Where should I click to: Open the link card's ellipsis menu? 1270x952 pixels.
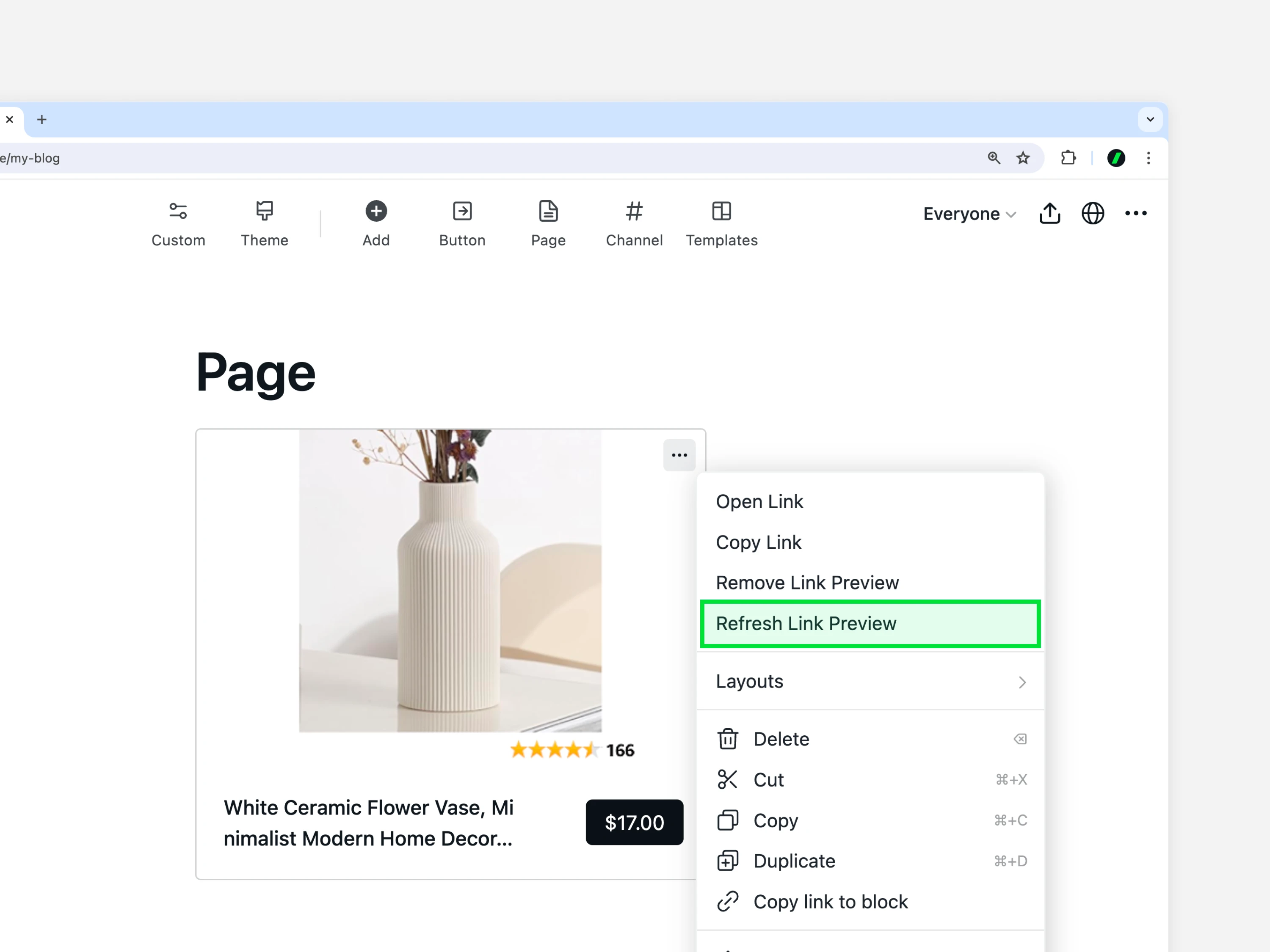point(679,455)
